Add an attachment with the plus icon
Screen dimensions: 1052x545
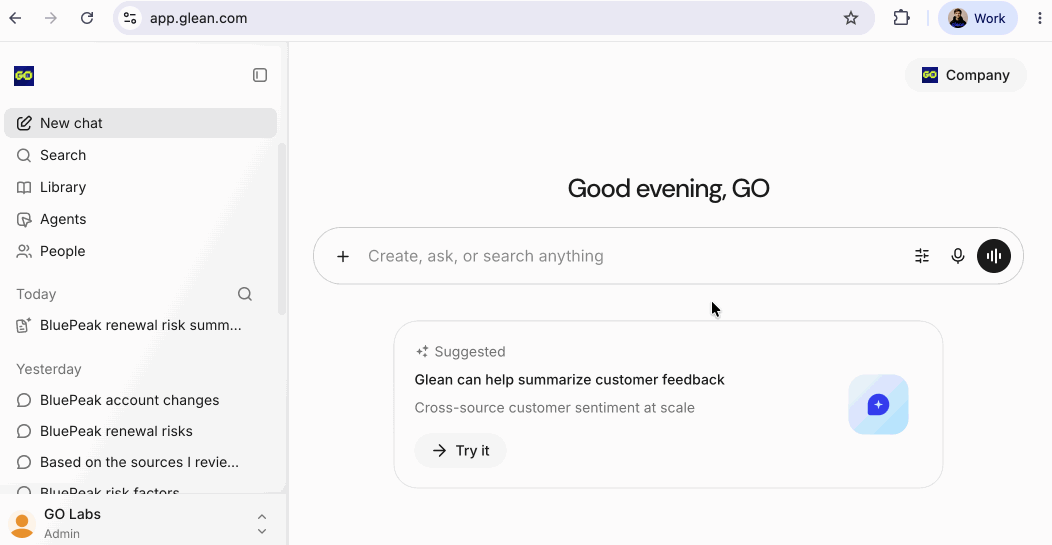[x=343, y=256]
